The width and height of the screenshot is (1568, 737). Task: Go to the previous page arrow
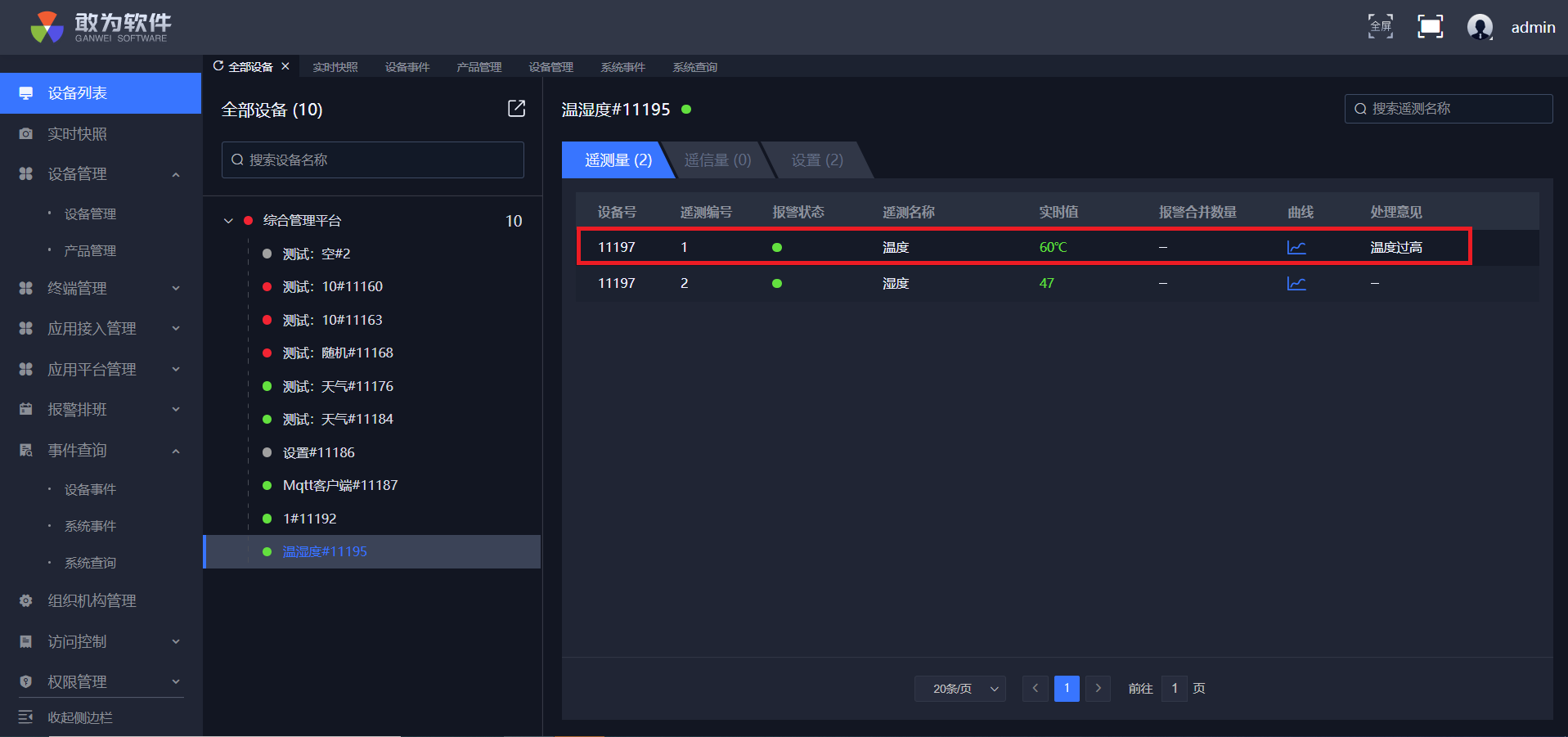(1036, 689)
